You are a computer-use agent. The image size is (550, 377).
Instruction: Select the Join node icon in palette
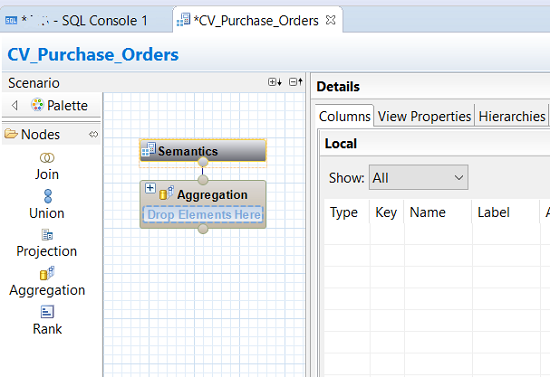(47, 158)
